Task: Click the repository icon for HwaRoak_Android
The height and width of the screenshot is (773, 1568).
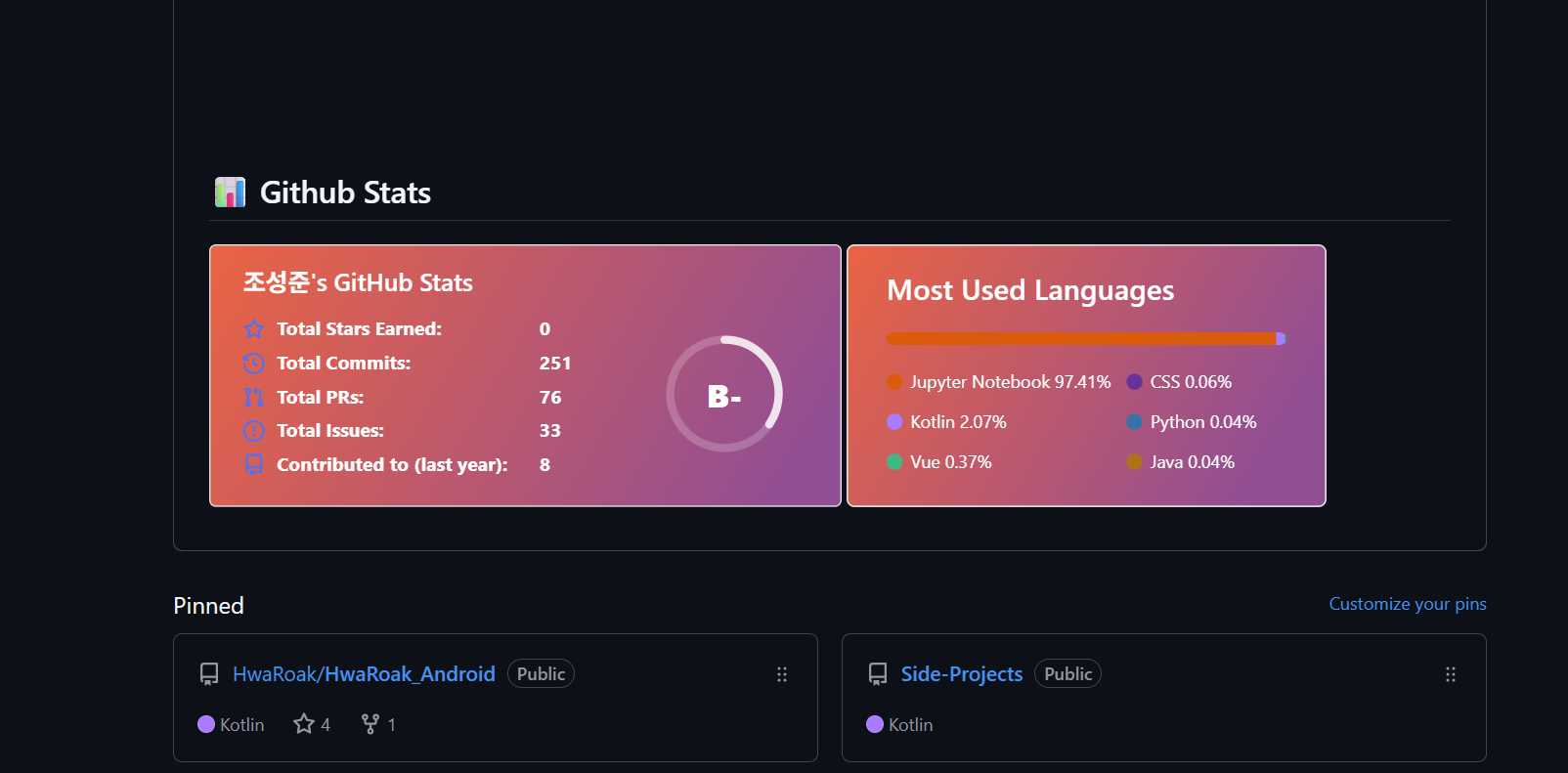Action: (x=209, y=674)
